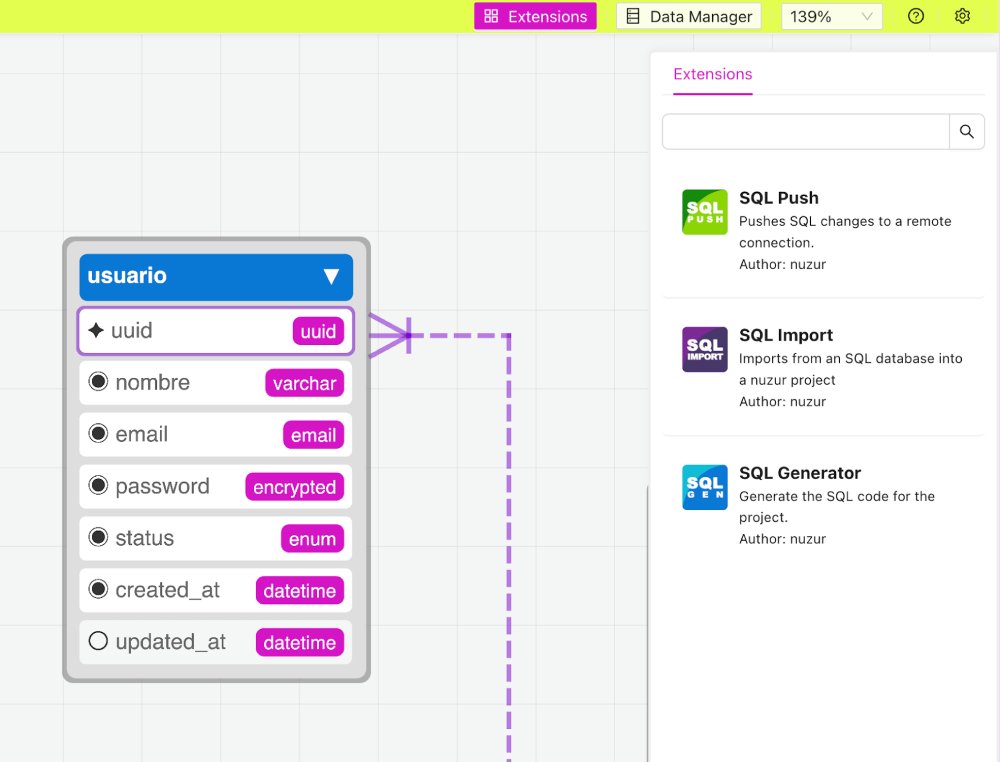Open the 139% zoom level dropdown
Image resolution: width=1000 pixels, height=762 pixels.
point(831,16)
